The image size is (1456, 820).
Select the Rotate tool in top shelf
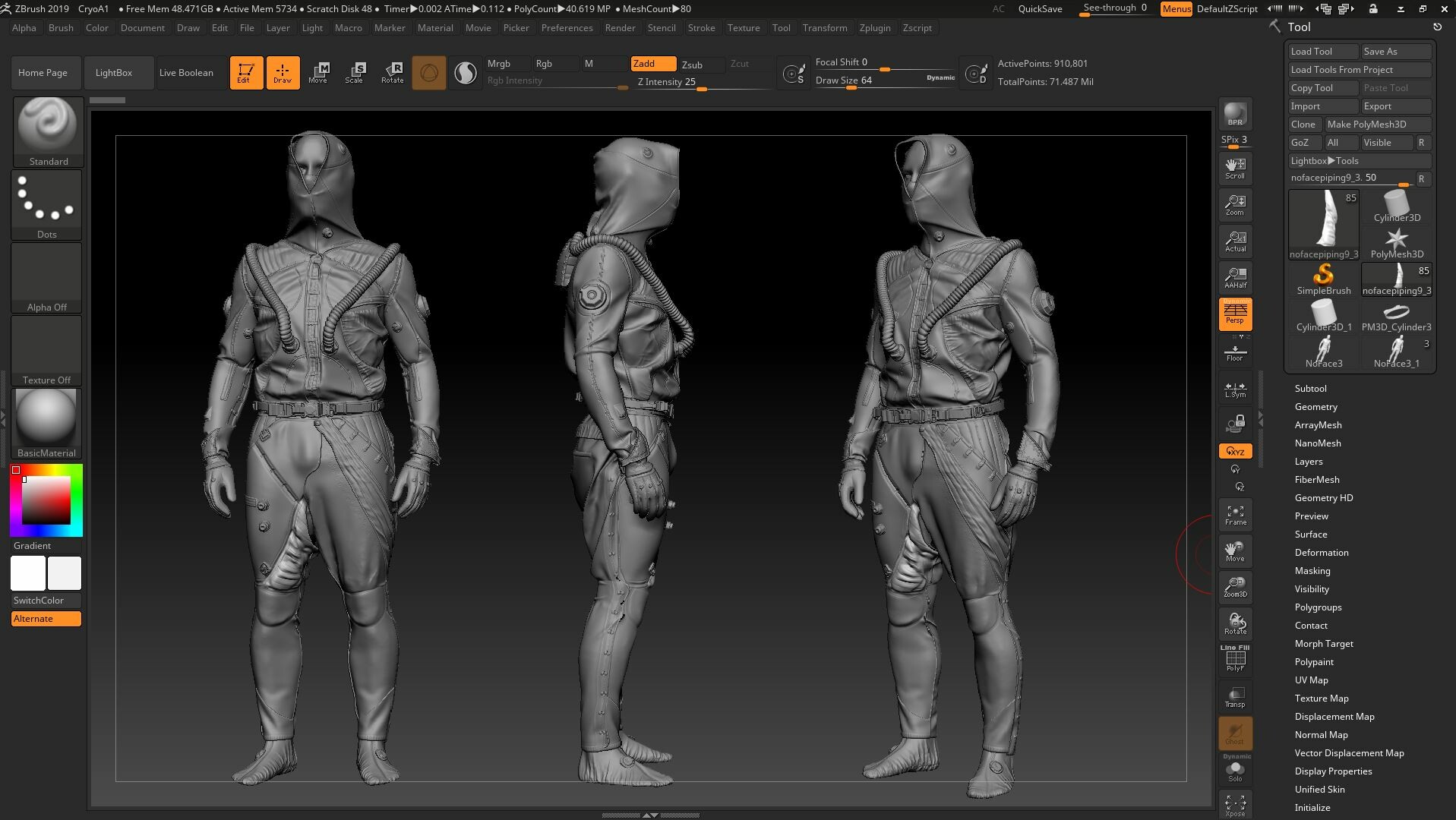point(392,73)
